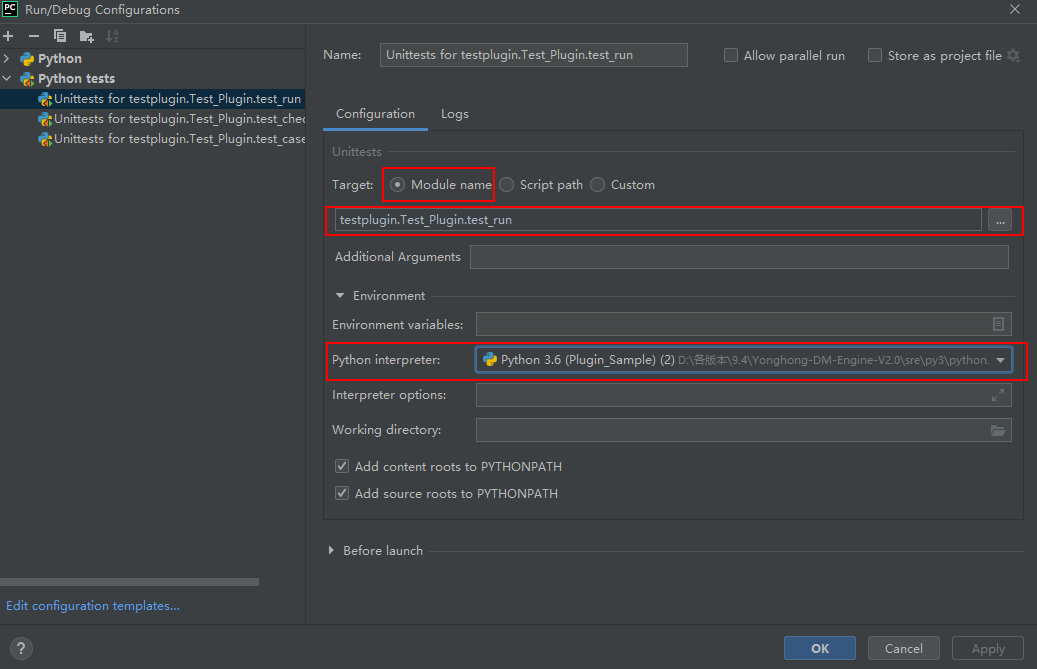Image resolution: width=1037 pixels, height=669 pixels.
Task: Collapse the Python tests tree node
Action: click(x=7, y=79)
